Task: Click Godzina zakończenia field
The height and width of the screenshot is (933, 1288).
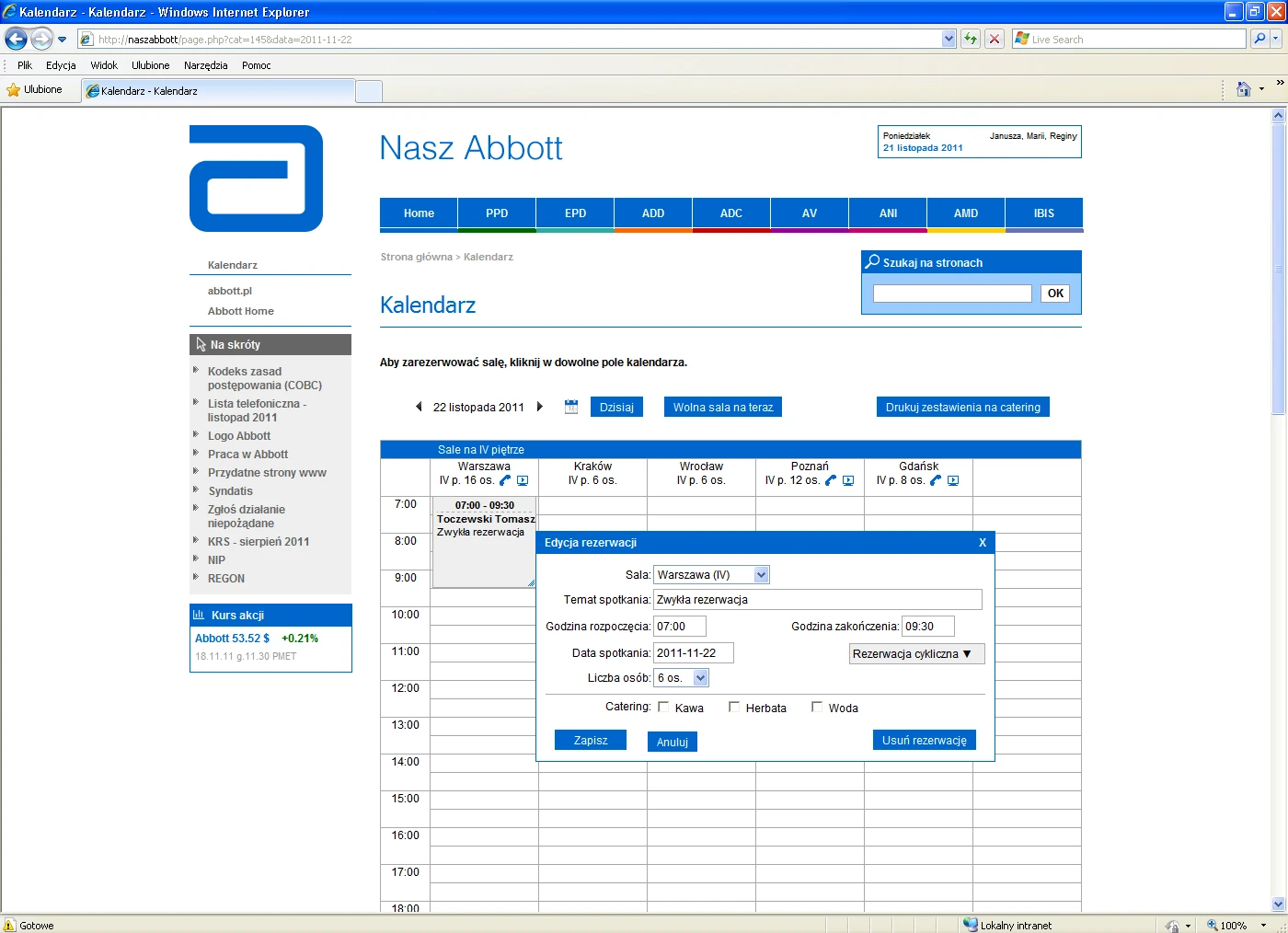Action: coord(928,626)
